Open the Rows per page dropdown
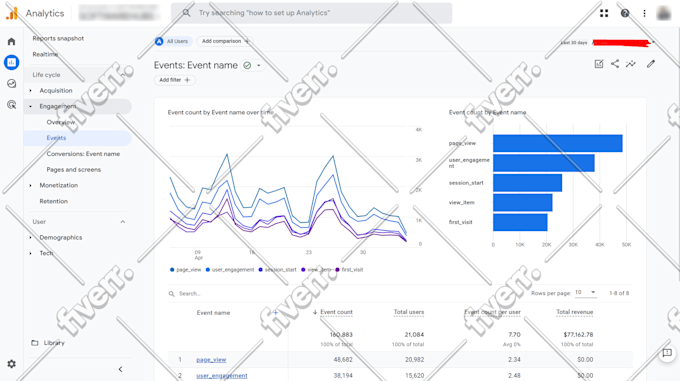Image resolution: width=680 pixels, height=381 pixels. click(x=585, y=293)
